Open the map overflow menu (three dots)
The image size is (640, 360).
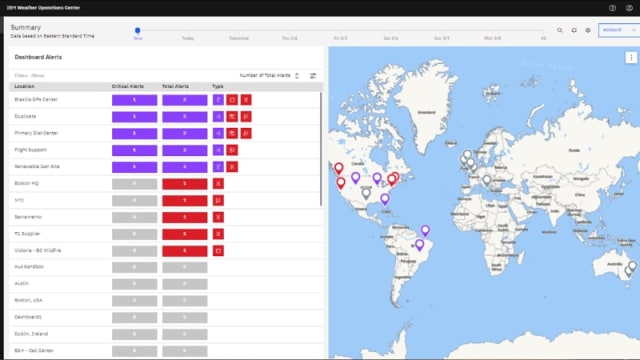631,58
